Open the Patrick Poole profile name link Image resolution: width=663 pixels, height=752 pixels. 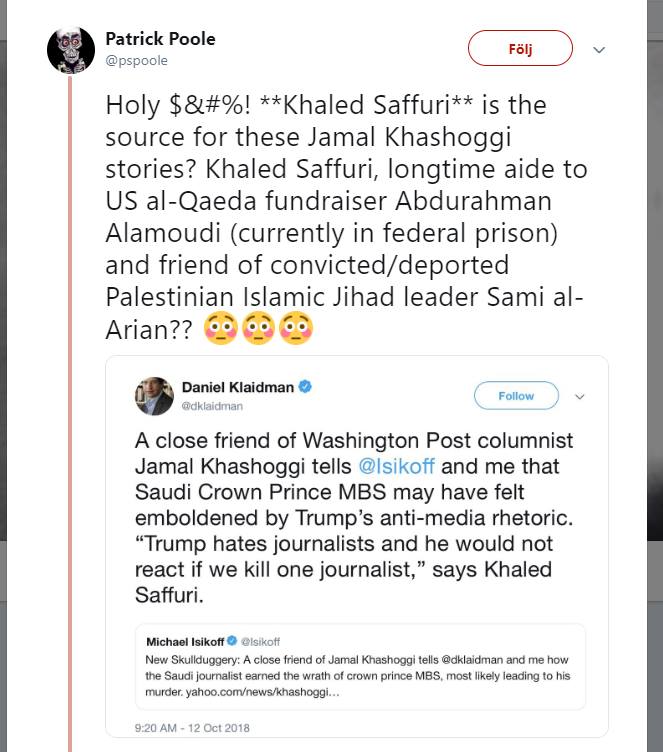click(x=160, y=39)
